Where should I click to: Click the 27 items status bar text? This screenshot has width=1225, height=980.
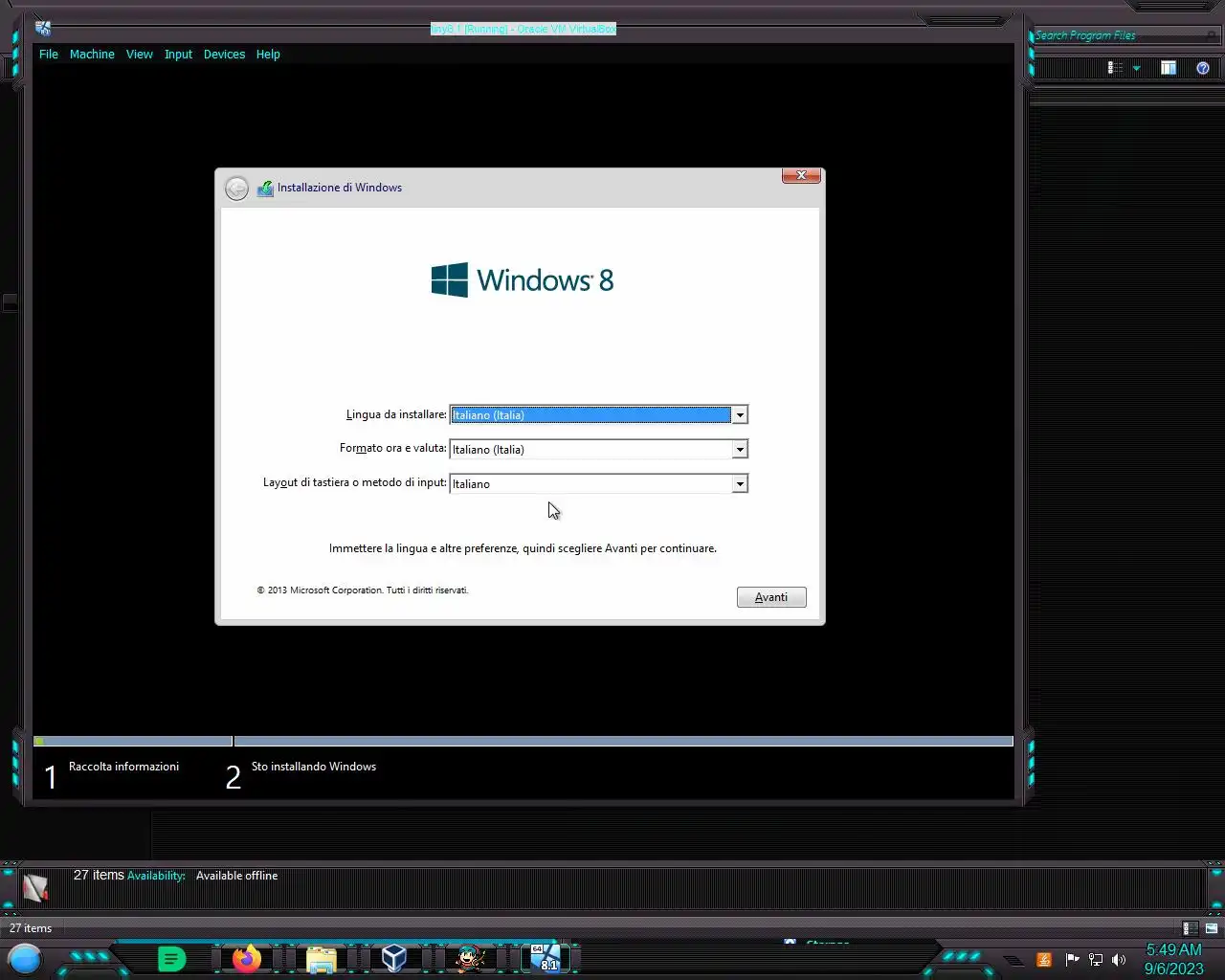31,928
